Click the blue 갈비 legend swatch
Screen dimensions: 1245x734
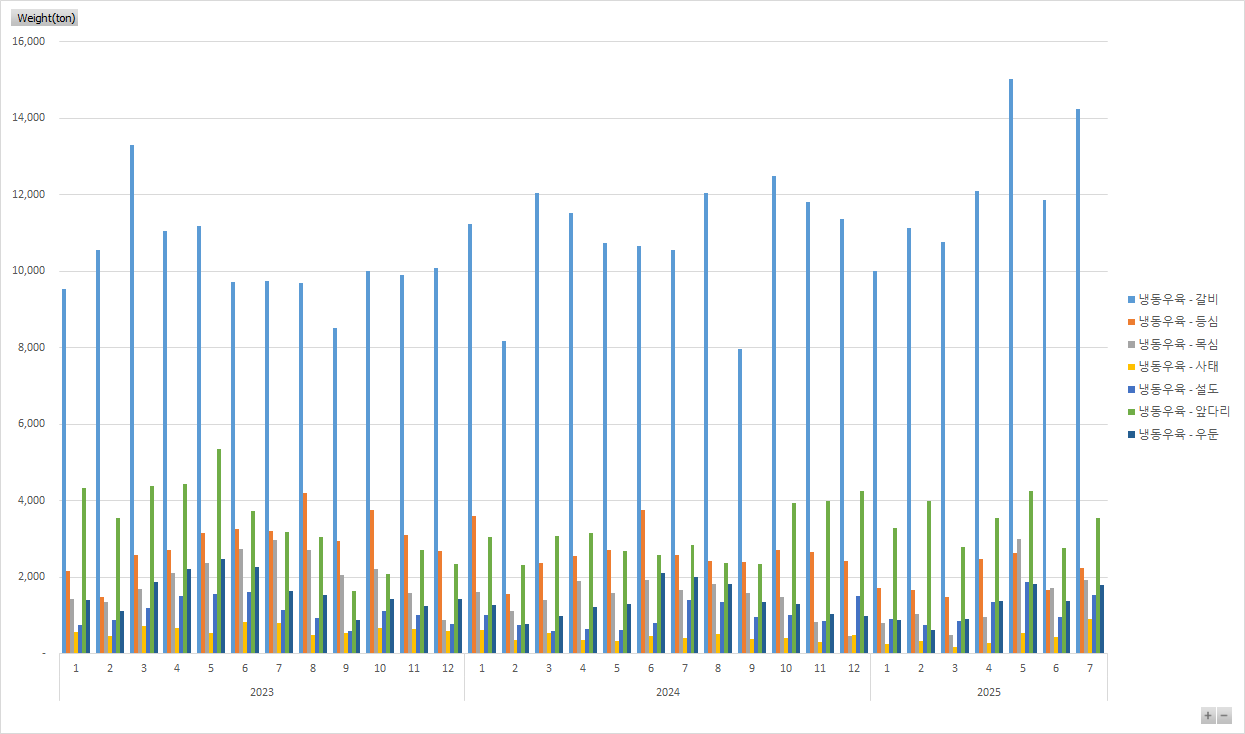tap(1131, 299)
